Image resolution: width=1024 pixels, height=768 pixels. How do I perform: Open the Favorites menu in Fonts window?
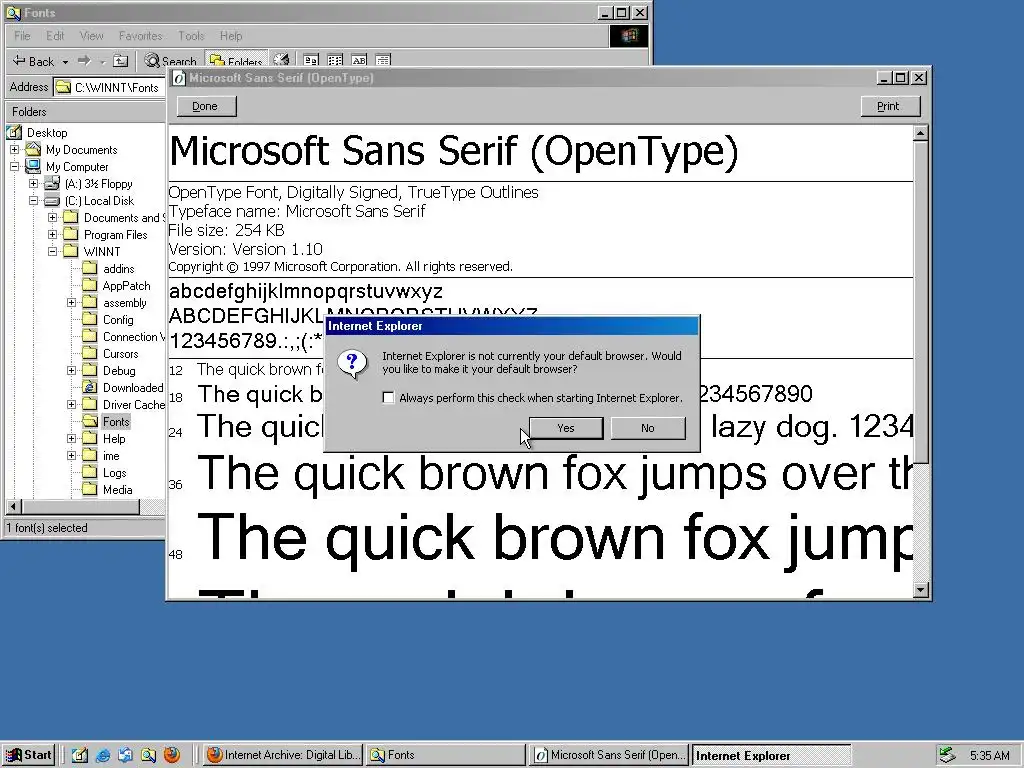(x=140, y=36)
